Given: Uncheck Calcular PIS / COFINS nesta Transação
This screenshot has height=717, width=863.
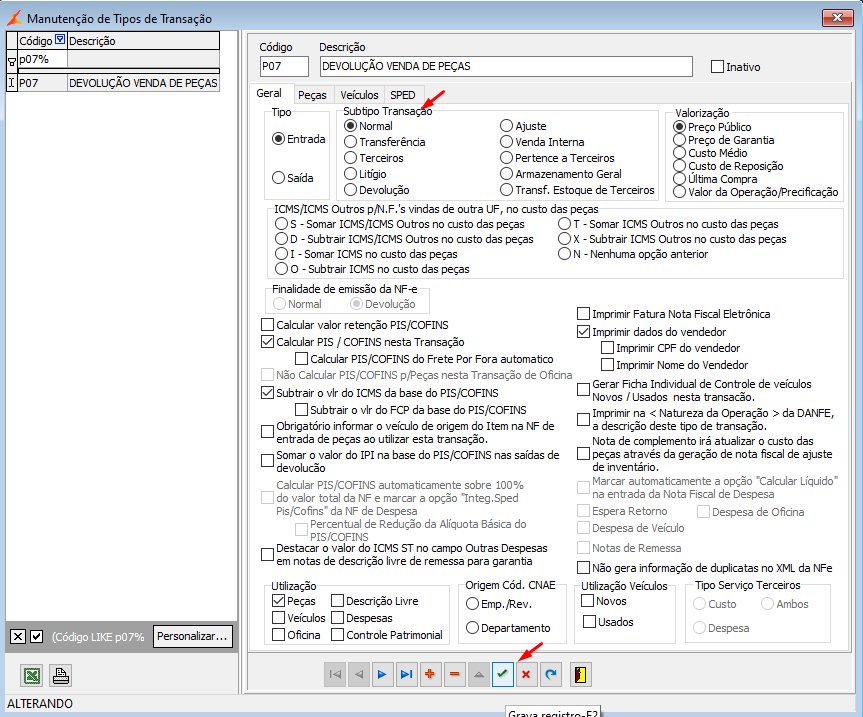Looking at the screenshot, I should click(x=267, y=342).
